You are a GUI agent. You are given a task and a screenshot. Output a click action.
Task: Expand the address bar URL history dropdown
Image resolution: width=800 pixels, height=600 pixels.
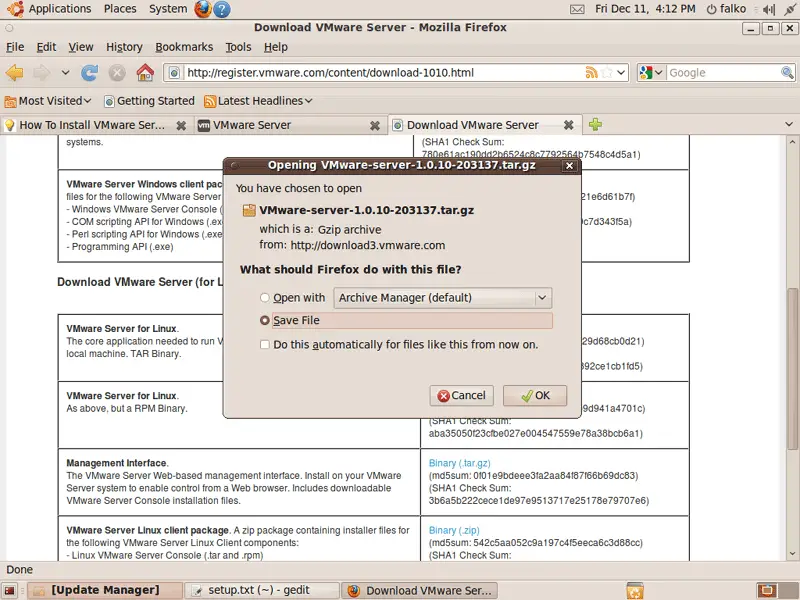pos(621,72)
